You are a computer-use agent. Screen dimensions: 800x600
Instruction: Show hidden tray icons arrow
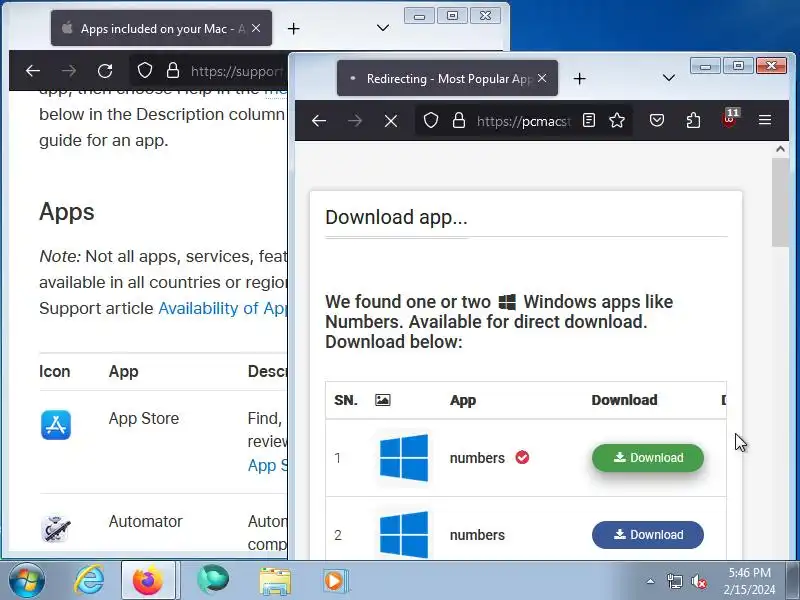click(x=651, y=581)
